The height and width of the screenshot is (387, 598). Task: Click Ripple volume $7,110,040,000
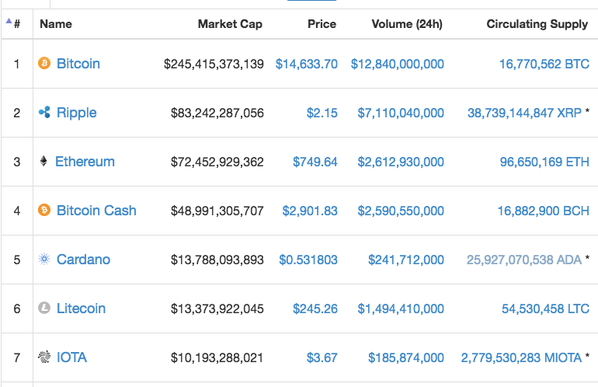(400, 113)
